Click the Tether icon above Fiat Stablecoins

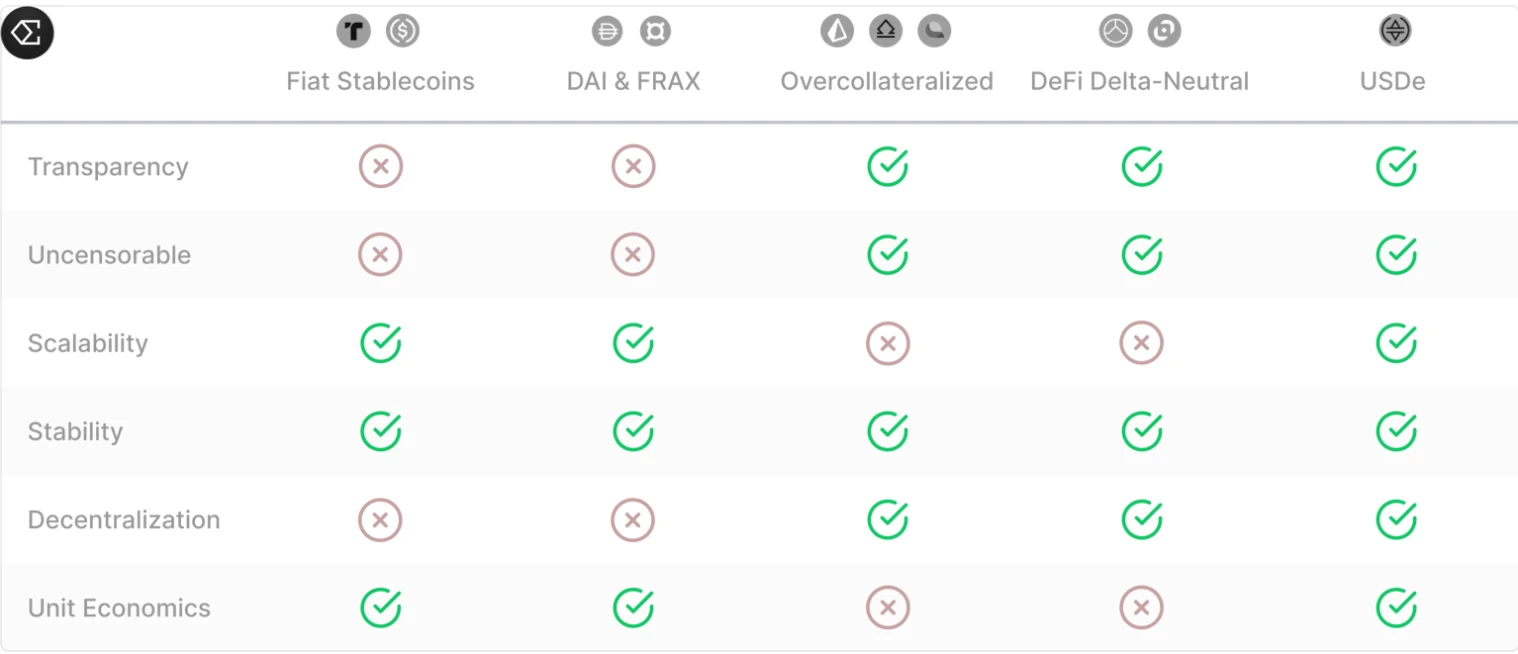coord(353,32)
